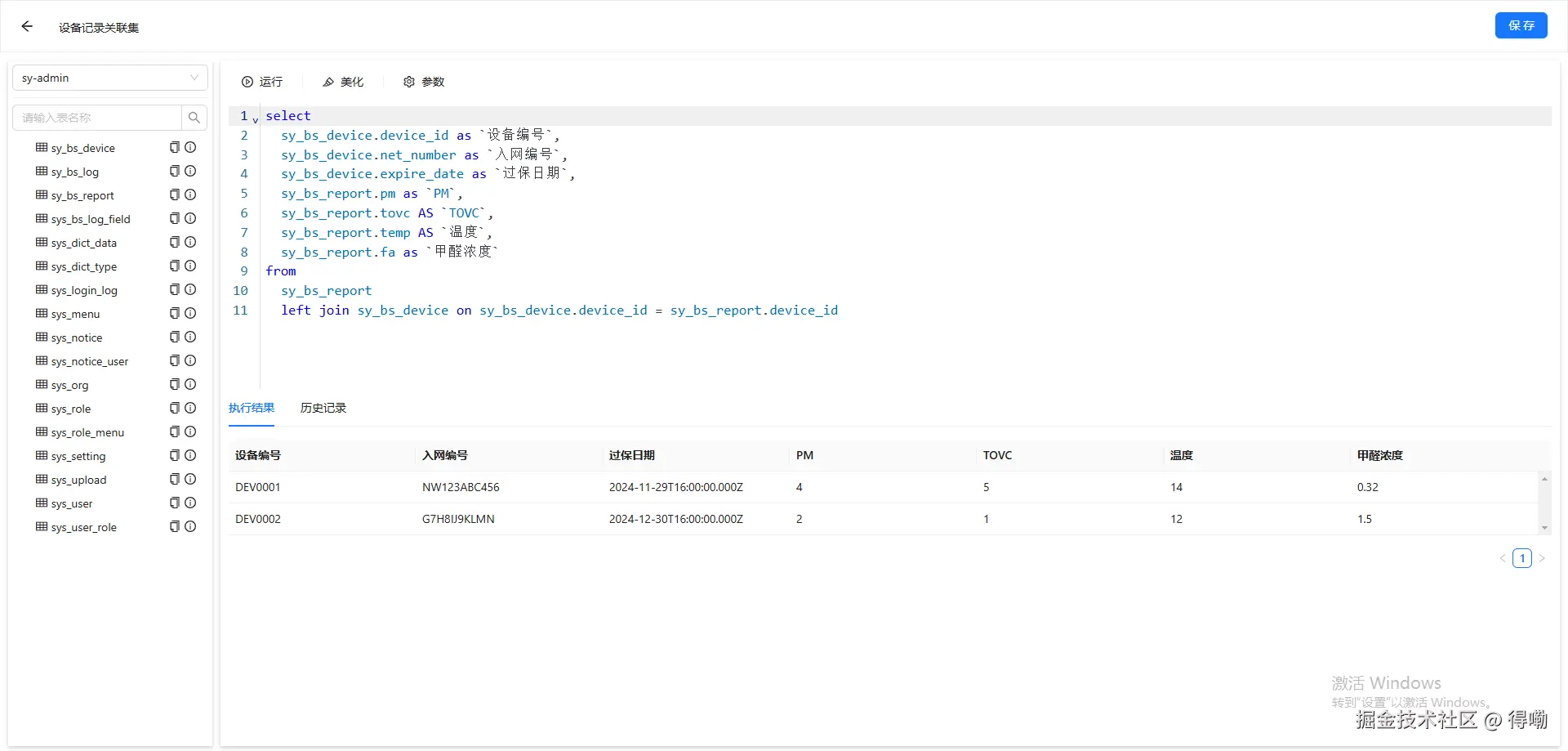Image resolution: width=1568 pixels, height=751 pixels.
Task: Open the info icon next to sys_menu
Action: point(190,313)
